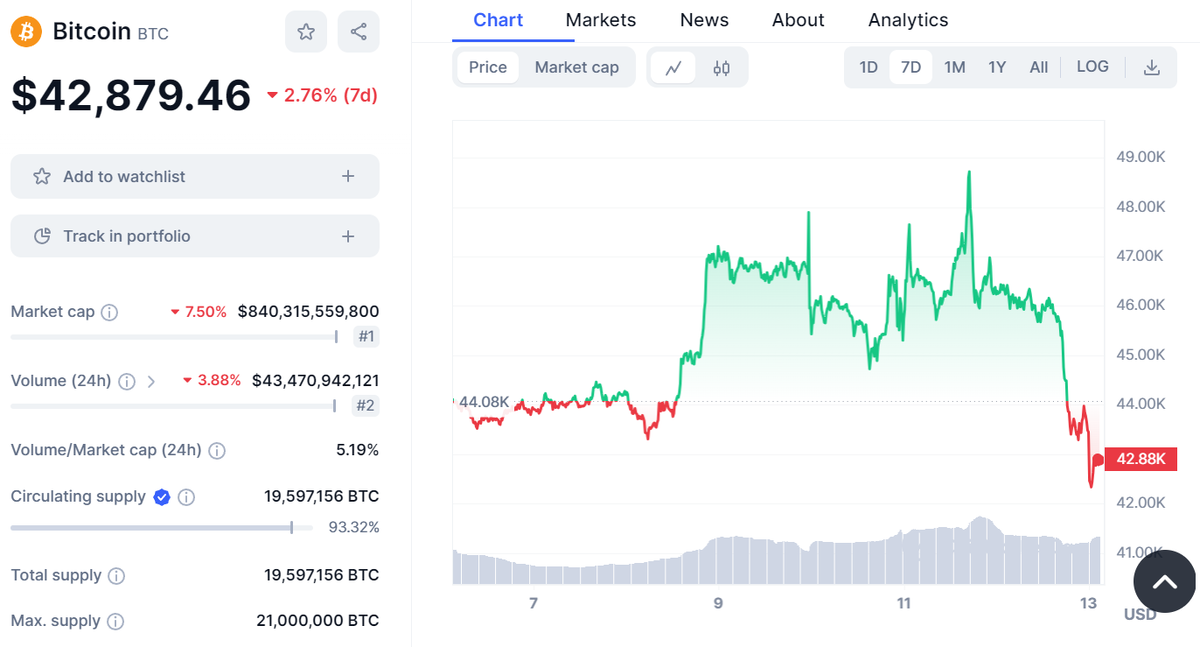Download chart data icon
Viewport: 1200px width, 647px height.
point(1152,67)
